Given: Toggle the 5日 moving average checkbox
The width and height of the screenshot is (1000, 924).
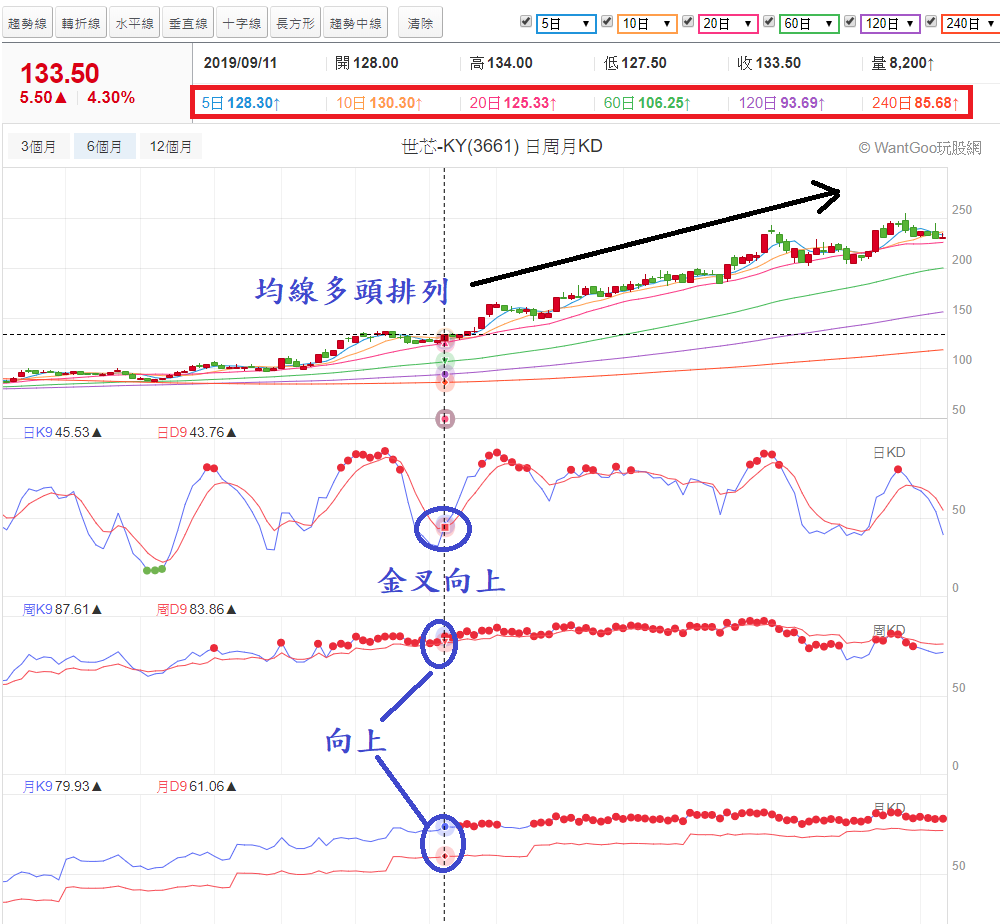Looking at the screenshot, I should [526, 22].
